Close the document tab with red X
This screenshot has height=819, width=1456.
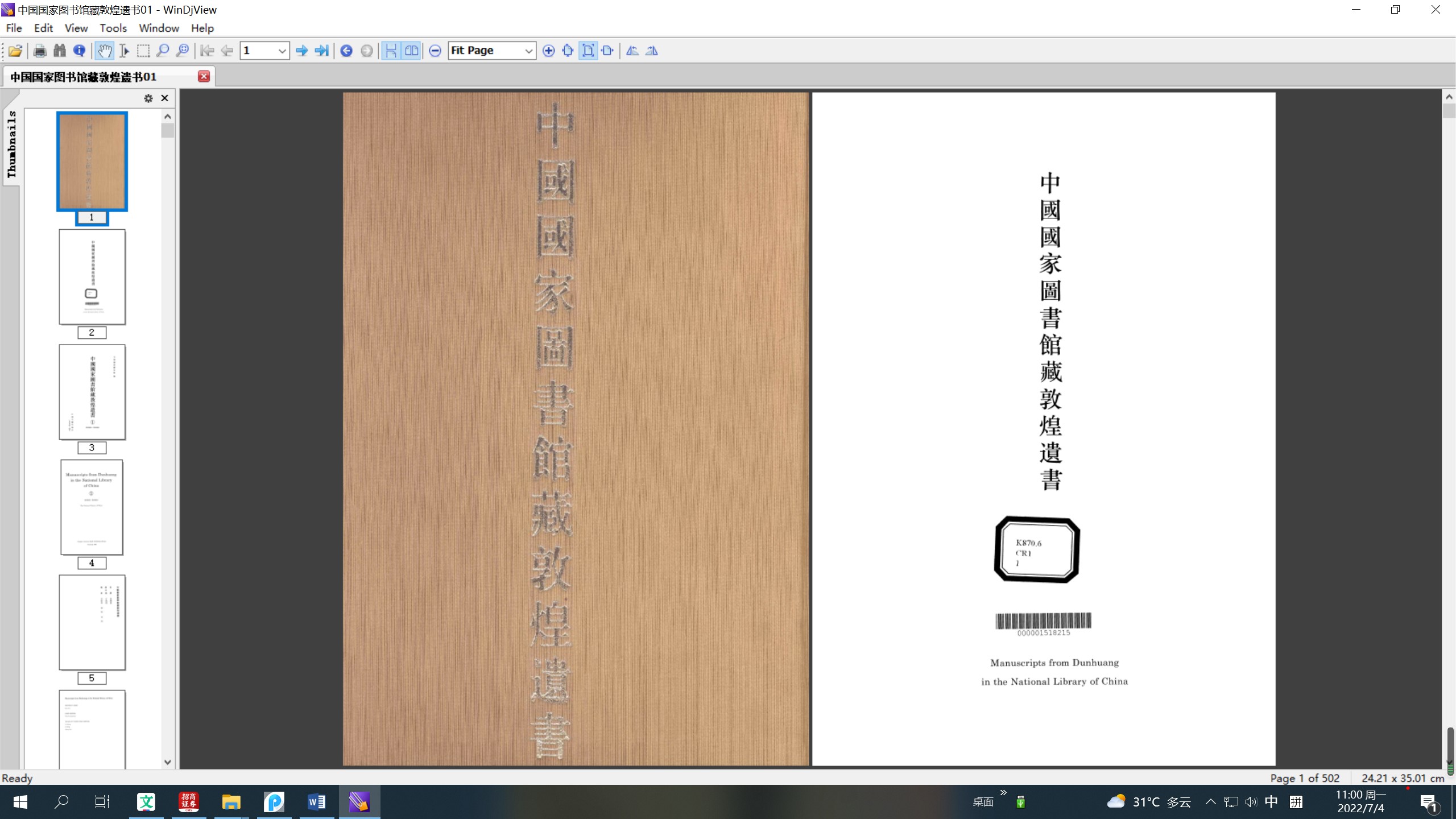tap(204, 76)
